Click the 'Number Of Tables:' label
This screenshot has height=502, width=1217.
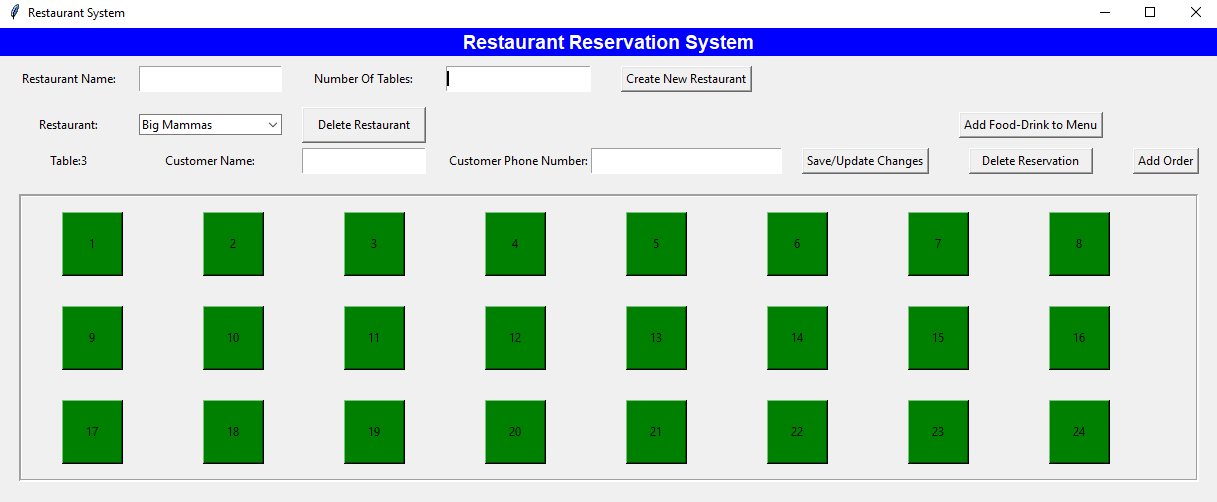364,79
